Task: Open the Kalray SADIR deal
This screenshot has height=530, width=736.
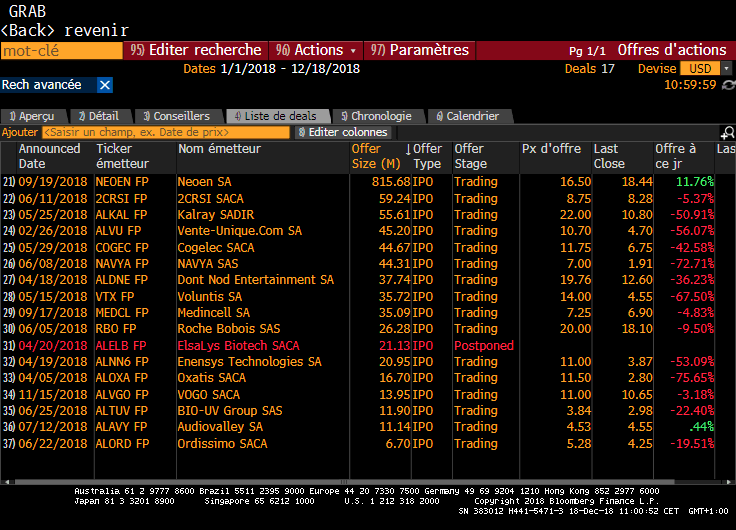Action: click(215, 215)
